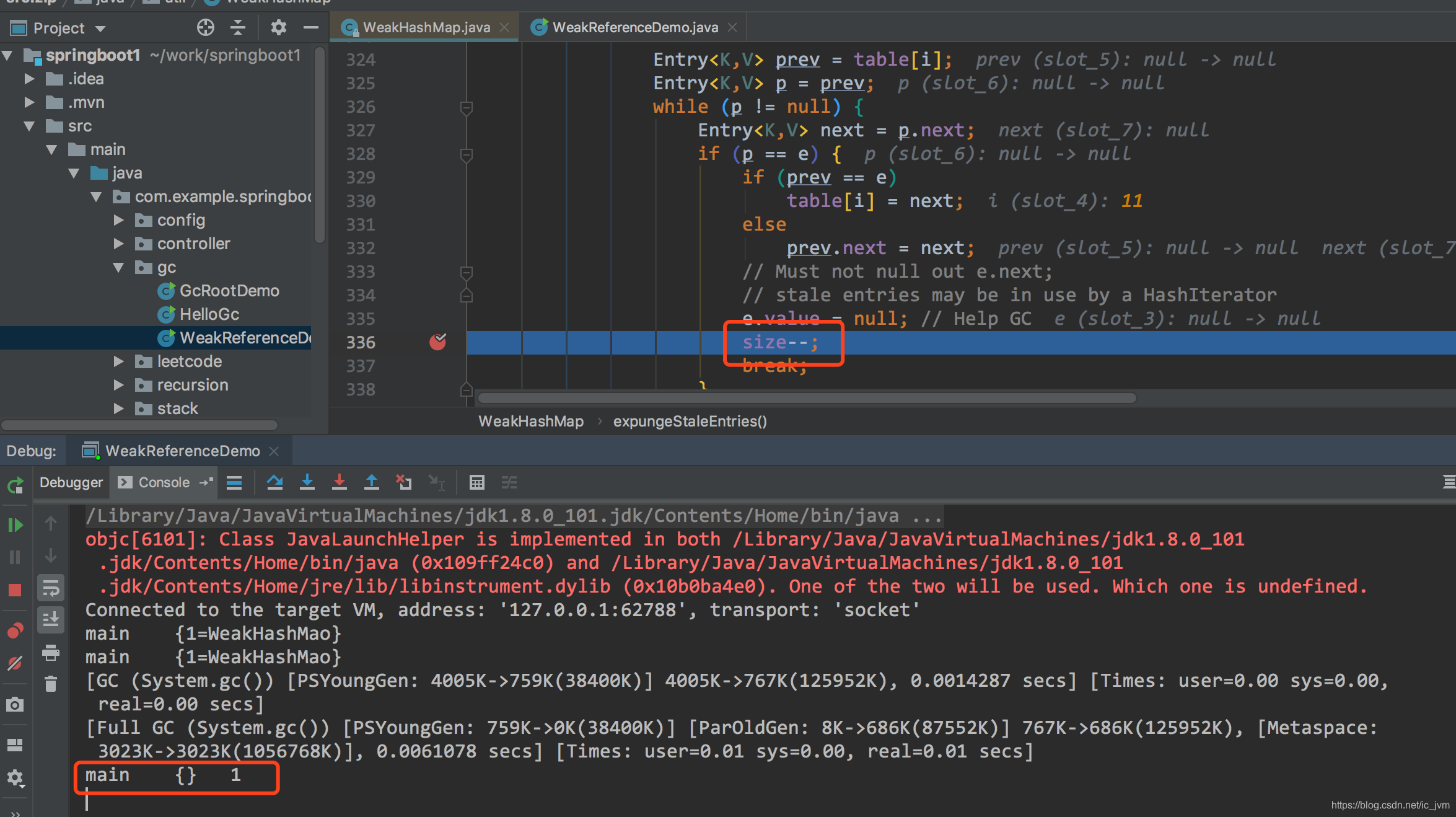Click the Step Out debugger icon
The height and width of the screenshot is (817, 1456).
pyautogui.click(x=372, y=482)
